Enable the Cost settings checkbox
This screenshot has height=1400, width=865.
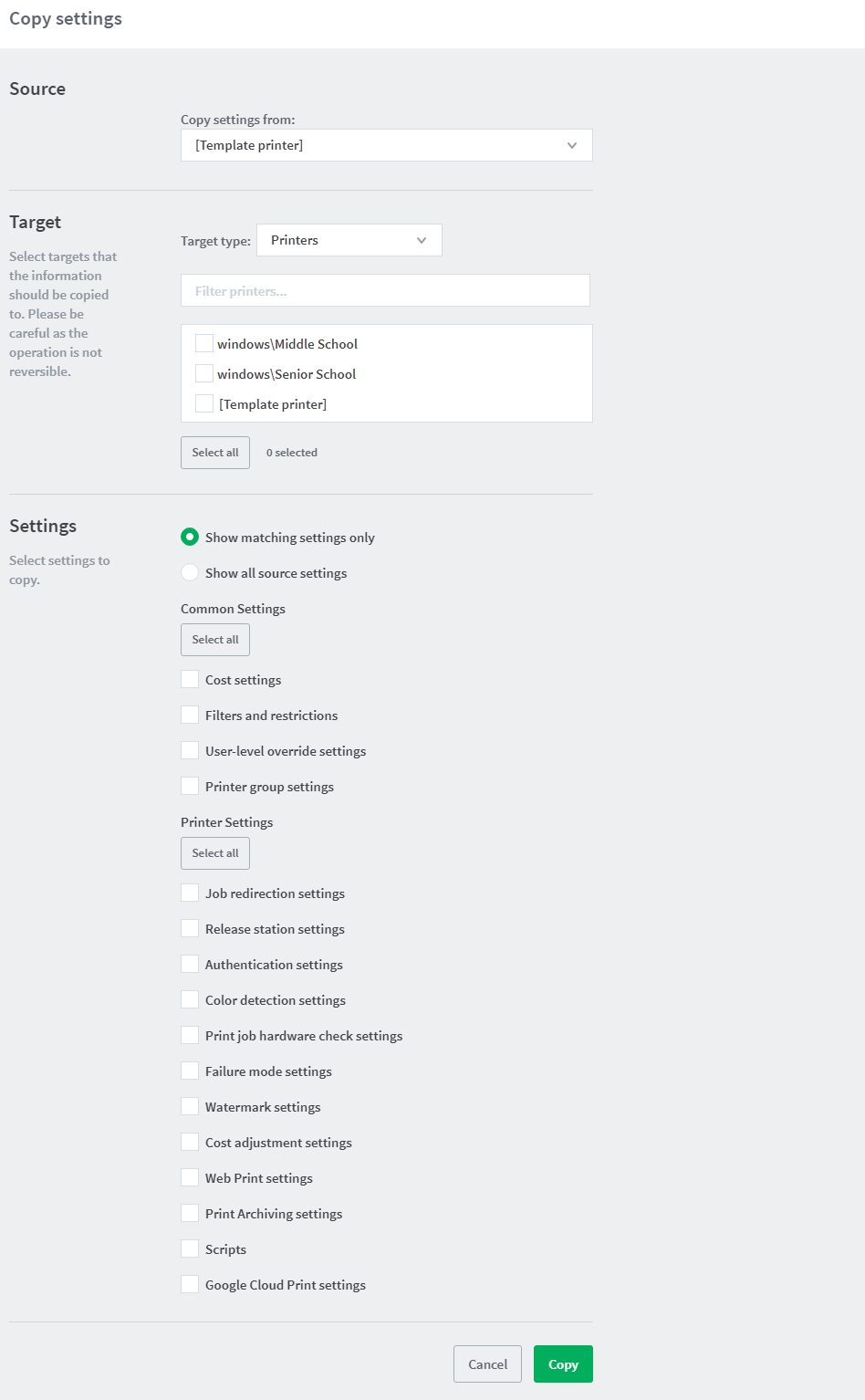tap(190, 679)
